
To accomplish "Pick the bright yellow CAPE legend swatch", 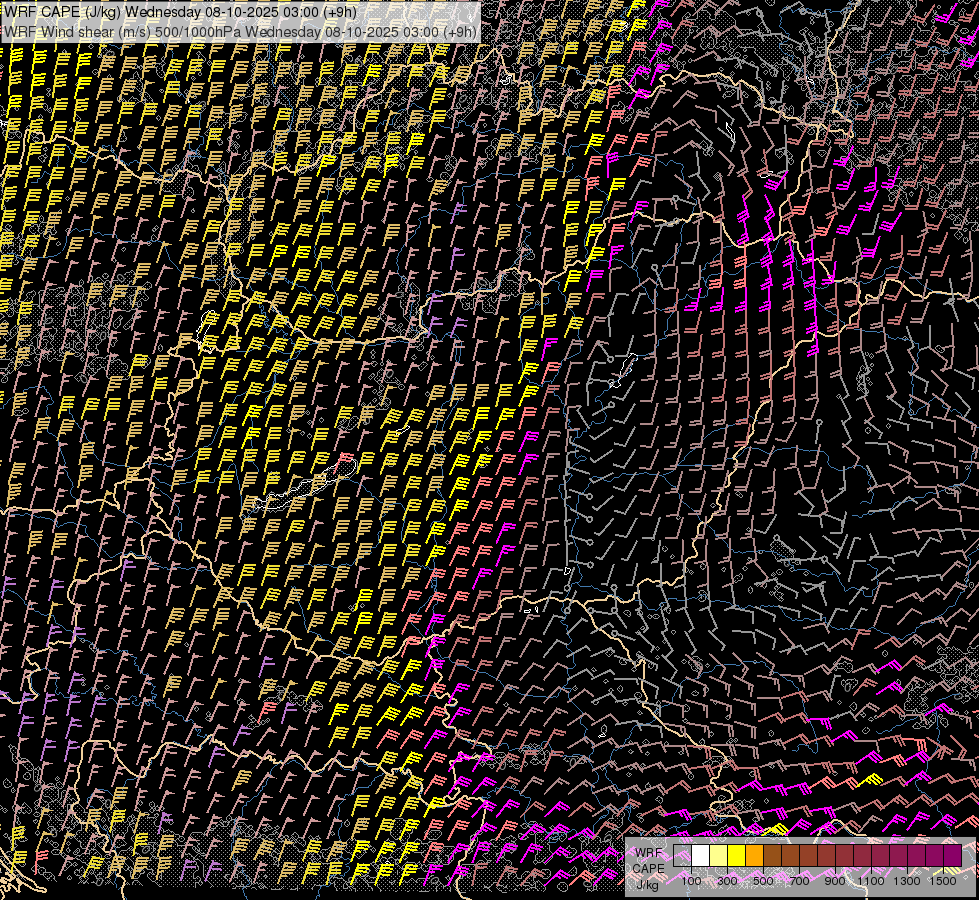I will (x=736, y=856).
